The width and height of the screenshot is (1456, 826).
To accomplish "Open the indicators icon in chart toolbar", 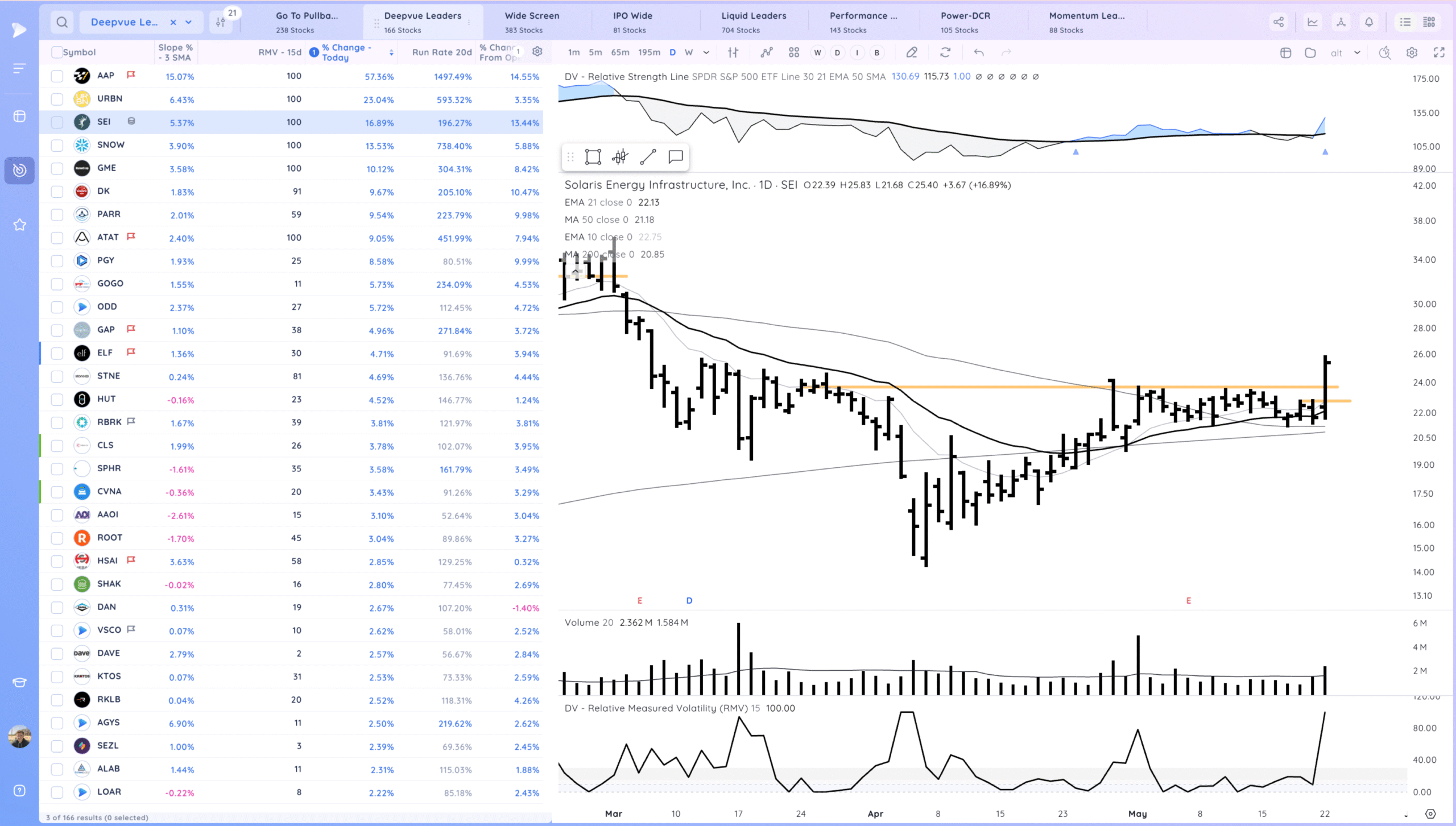I will (x=767, y=52).
